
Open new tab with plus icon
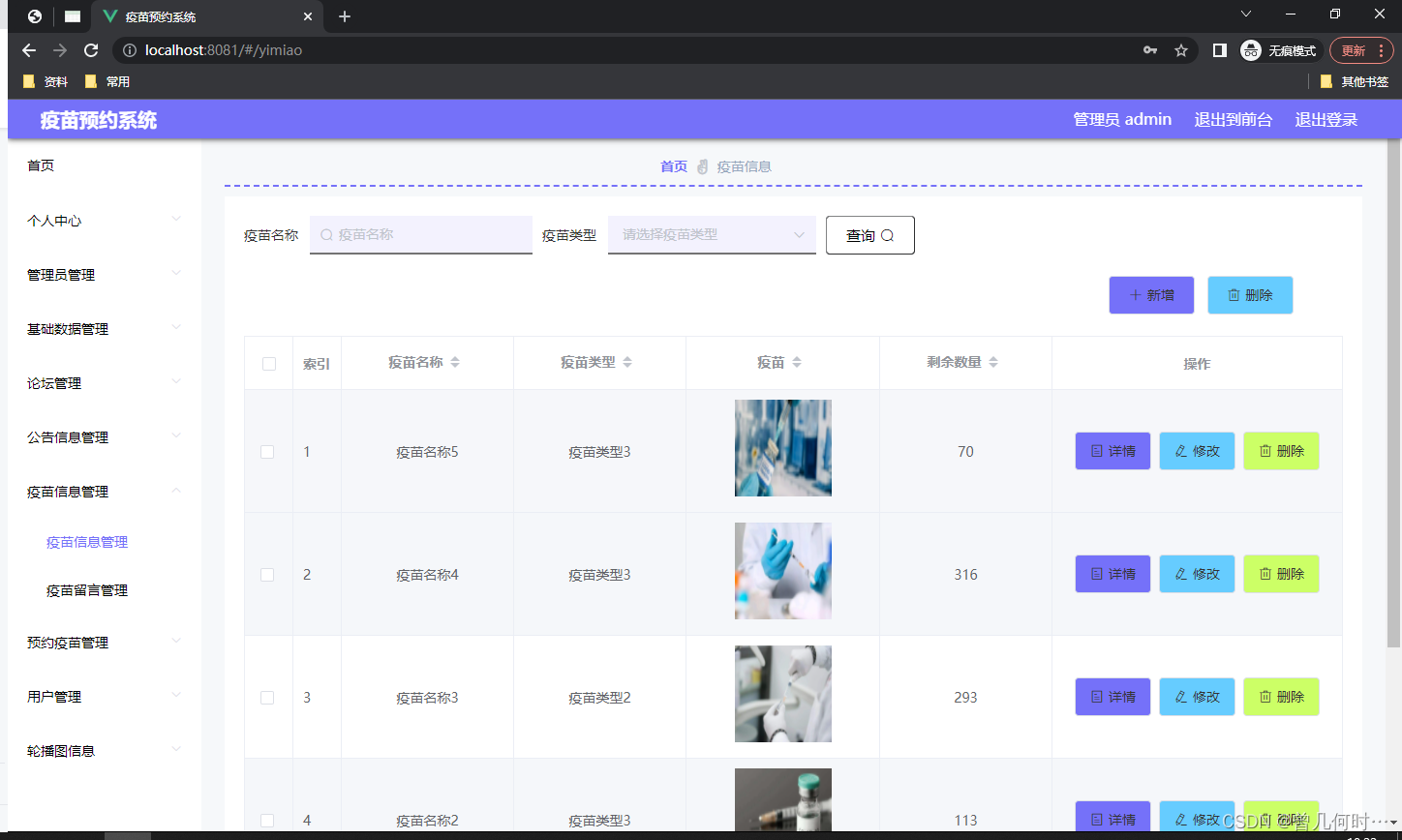pyautogui.click(x=345, y=16)
